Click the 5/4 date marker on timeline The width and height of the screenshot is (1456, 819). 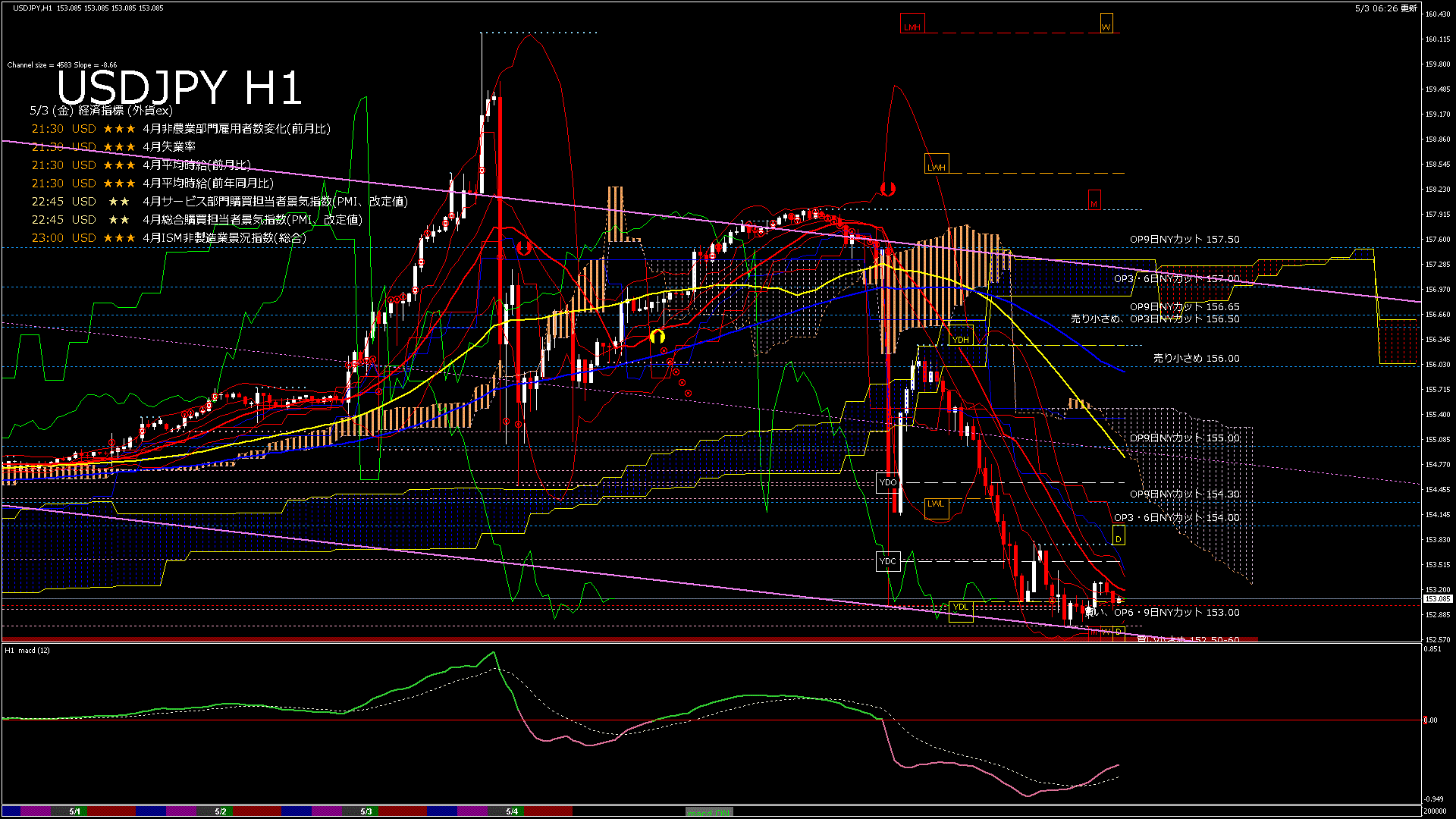[512, 811]
